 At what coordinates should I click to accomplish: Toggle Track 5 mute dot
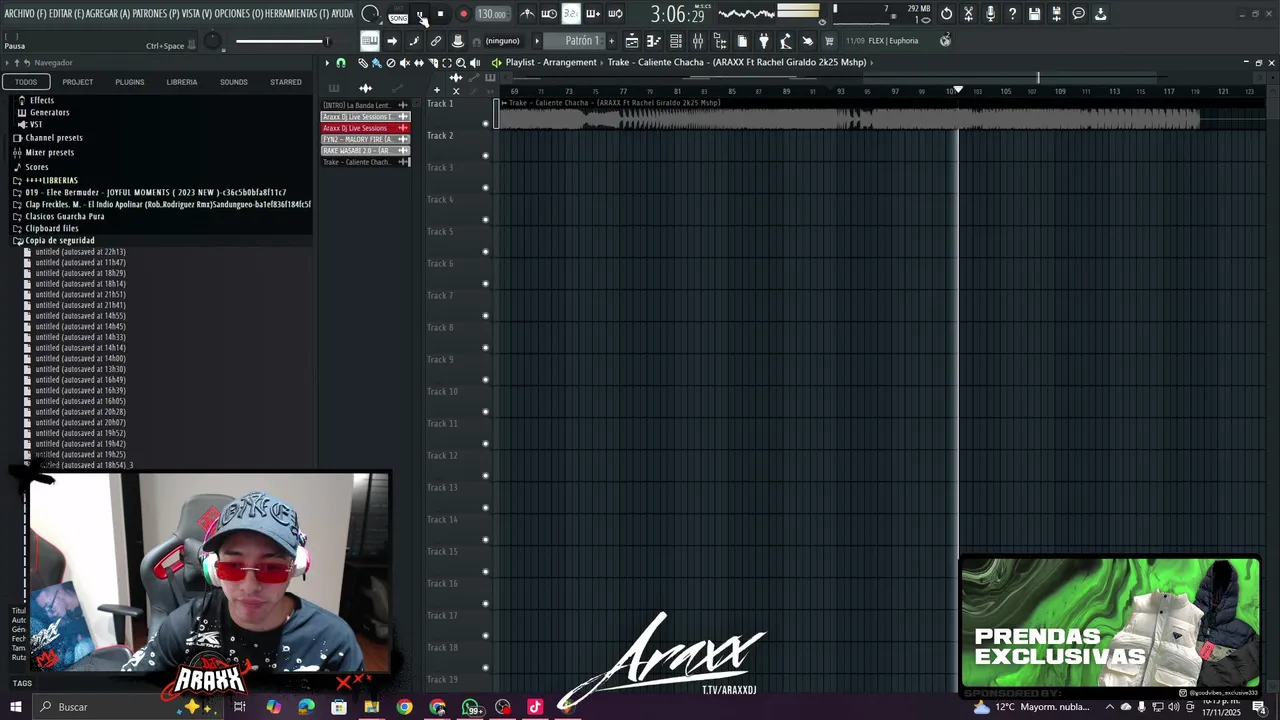pyautogui.click(x=486, y=251)
